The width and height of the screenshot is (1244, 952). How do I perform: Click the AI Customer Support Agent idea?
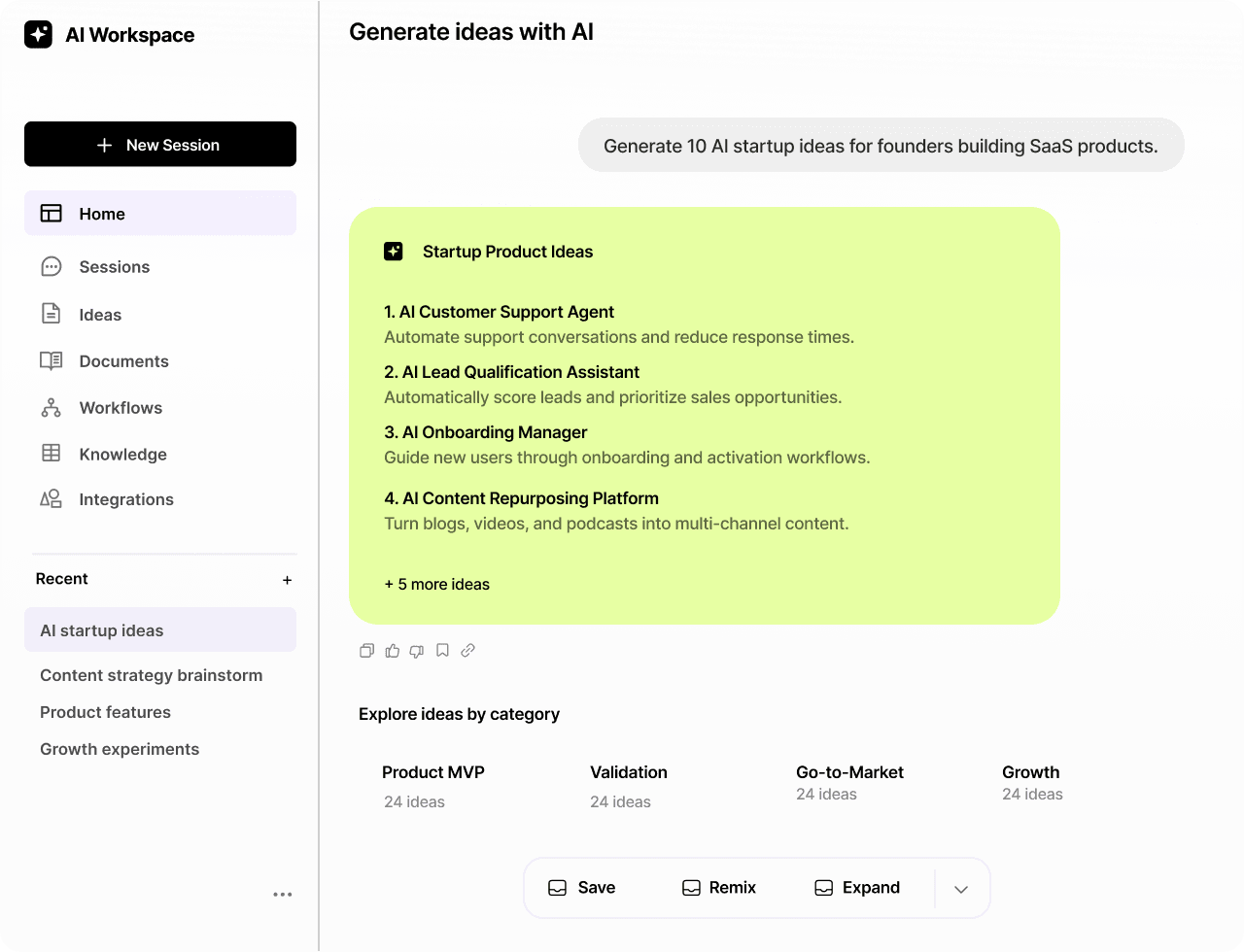click(x=500, y=312)
